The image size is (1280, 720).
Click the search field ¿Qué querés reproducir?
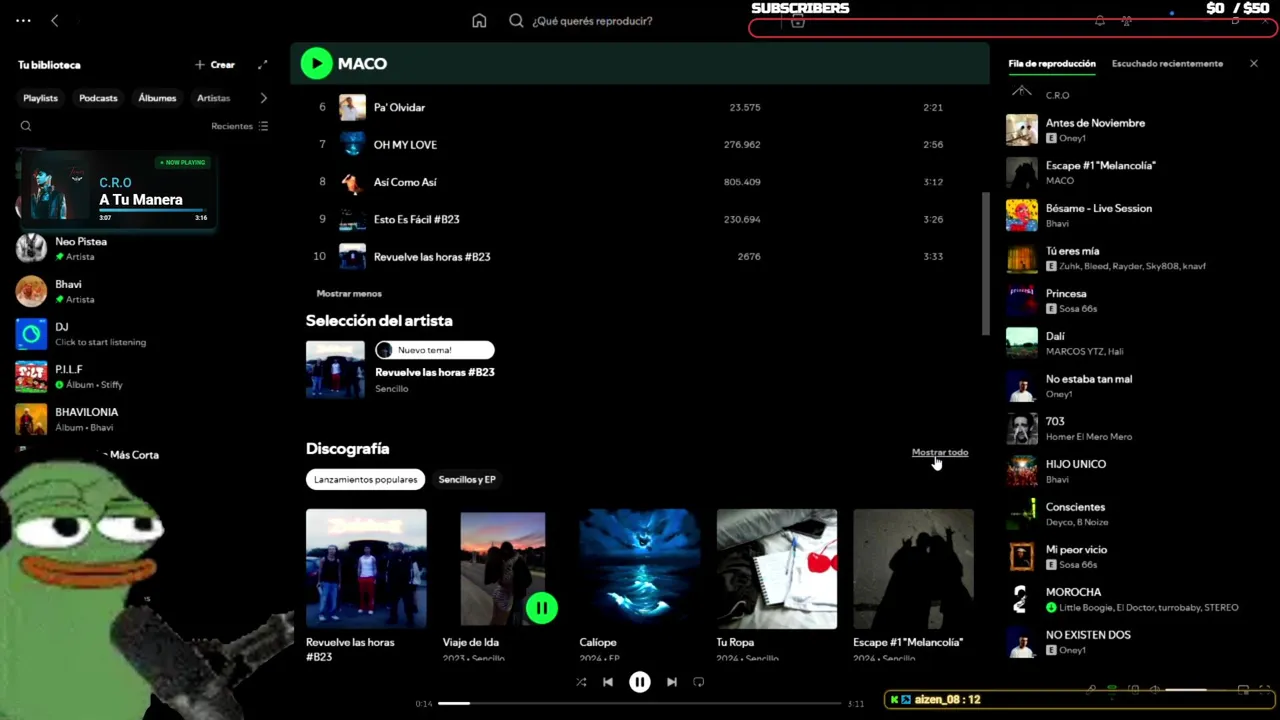click(x=592, y=21)
